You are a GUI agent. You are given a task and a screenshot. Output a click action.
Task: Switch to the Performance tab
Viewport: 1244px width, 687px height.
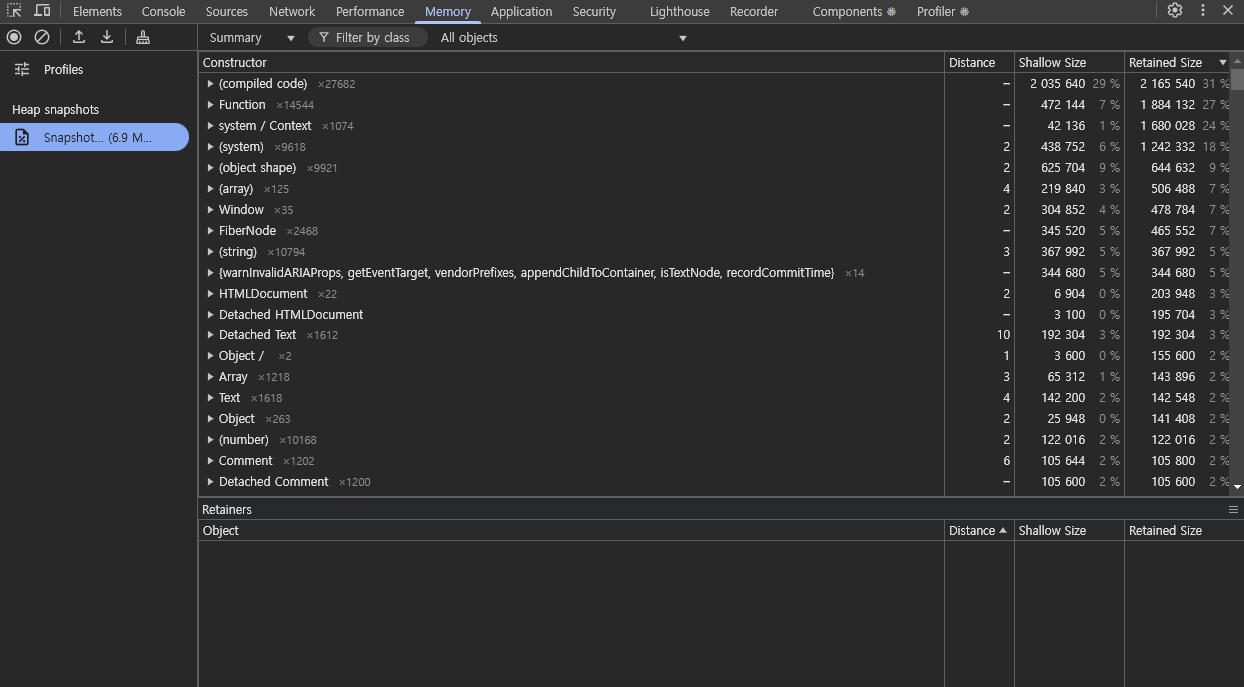[x=370, y=11]
